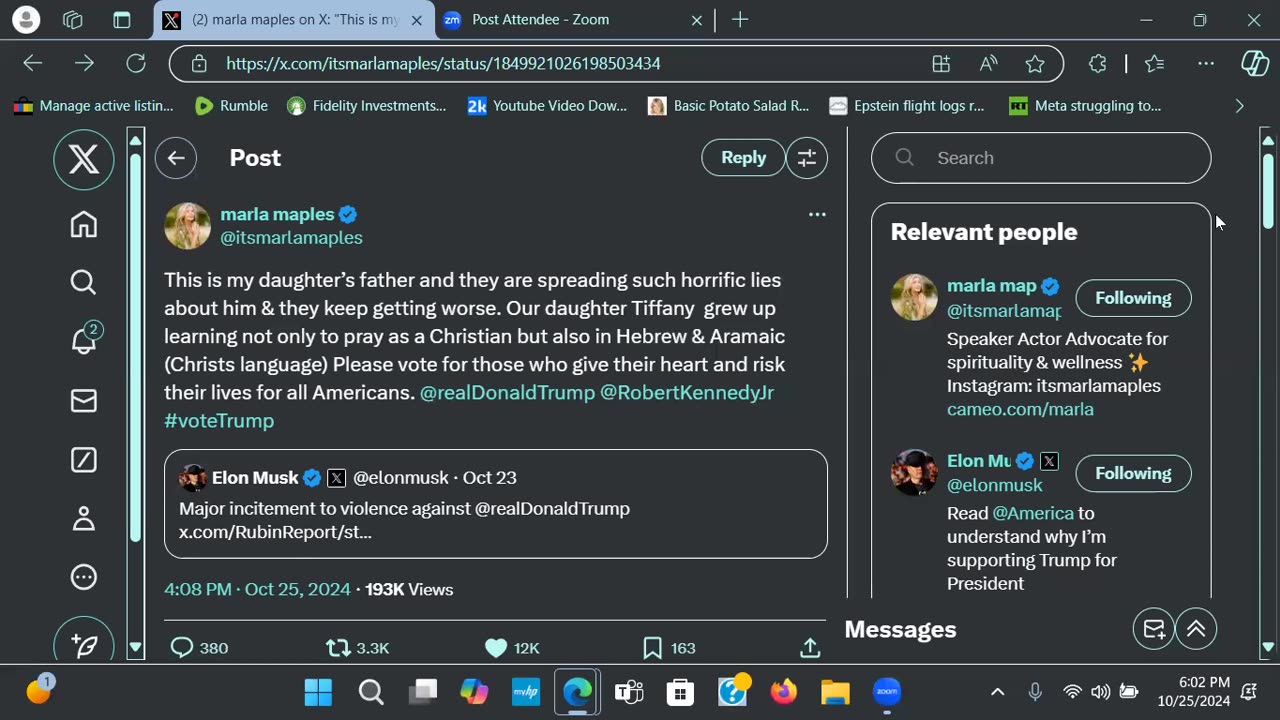Open Edge Settings and more menu
This screenshot has height=720, width=1280.
click(x=1206, y=63)
